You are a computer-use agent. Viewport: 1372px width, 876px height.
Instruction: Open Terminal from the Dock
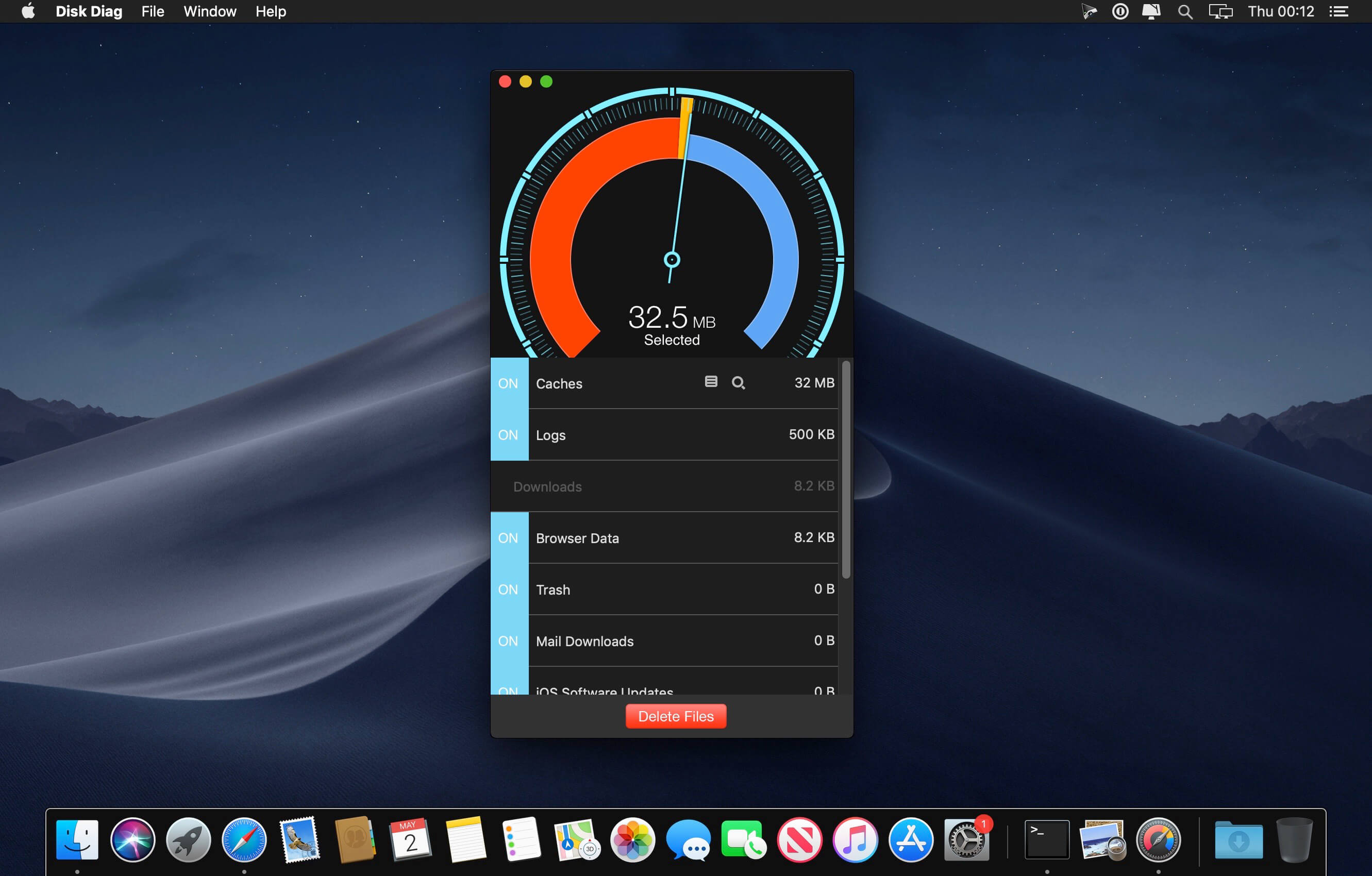pos(1047,839)
